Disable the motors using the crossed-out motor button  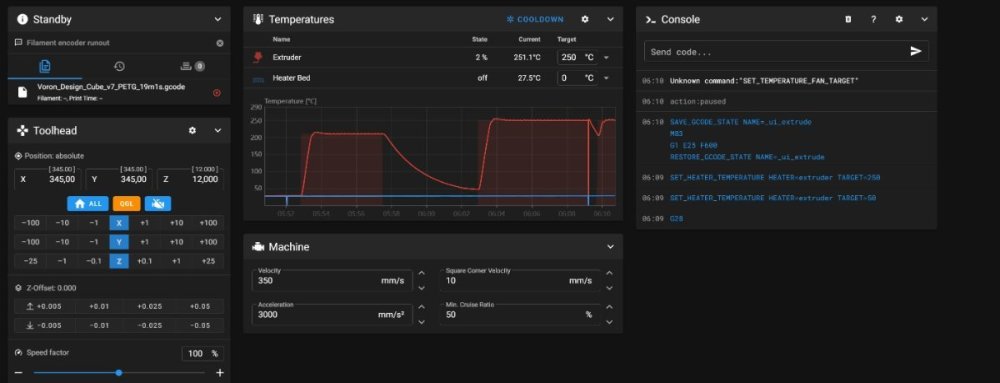click(158, 203)
